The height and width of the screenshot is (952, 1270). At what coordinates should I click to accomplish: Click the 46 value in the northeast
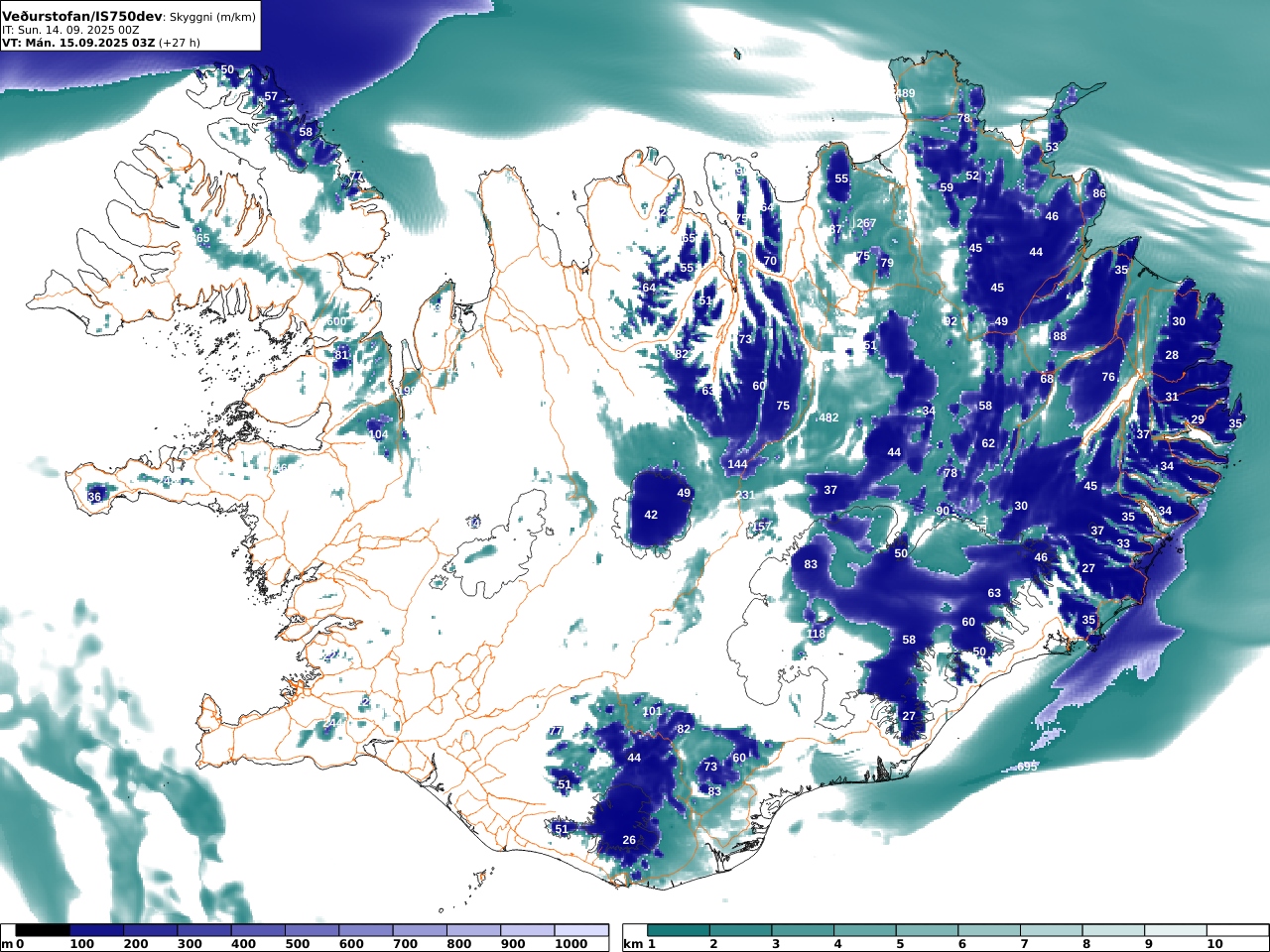point(1052,216)
